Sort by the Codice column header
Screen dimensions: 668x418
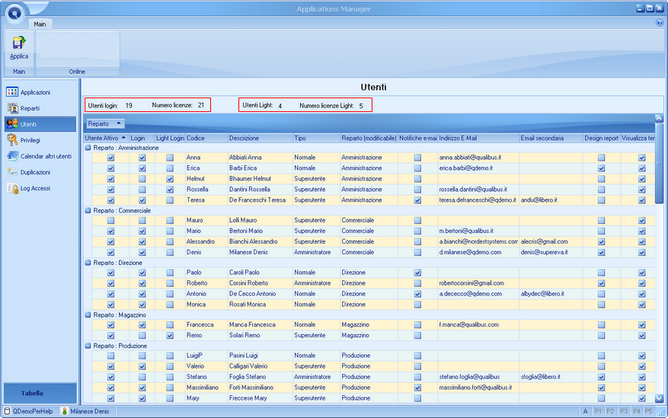(x=206, y=138)
